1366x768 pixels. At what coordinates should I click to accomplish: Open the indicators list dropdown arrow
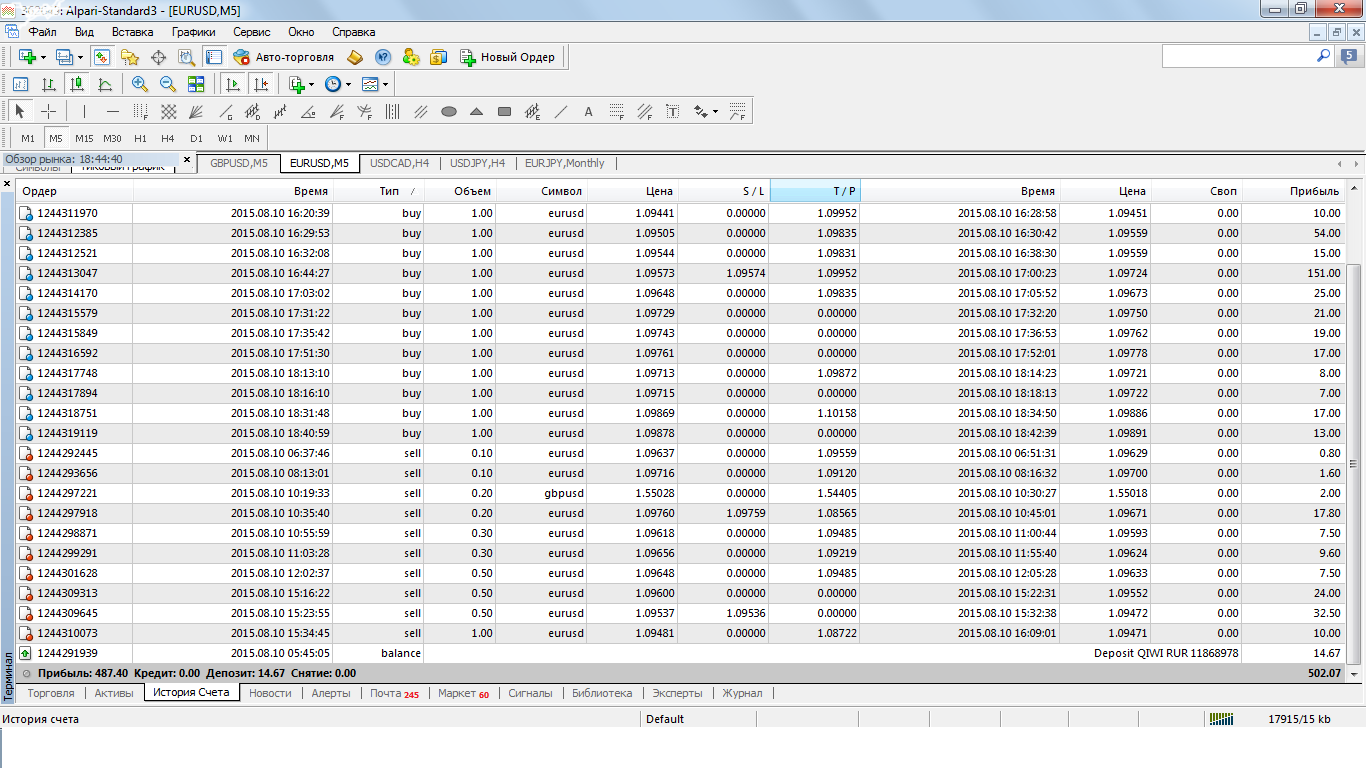[311, 85]
